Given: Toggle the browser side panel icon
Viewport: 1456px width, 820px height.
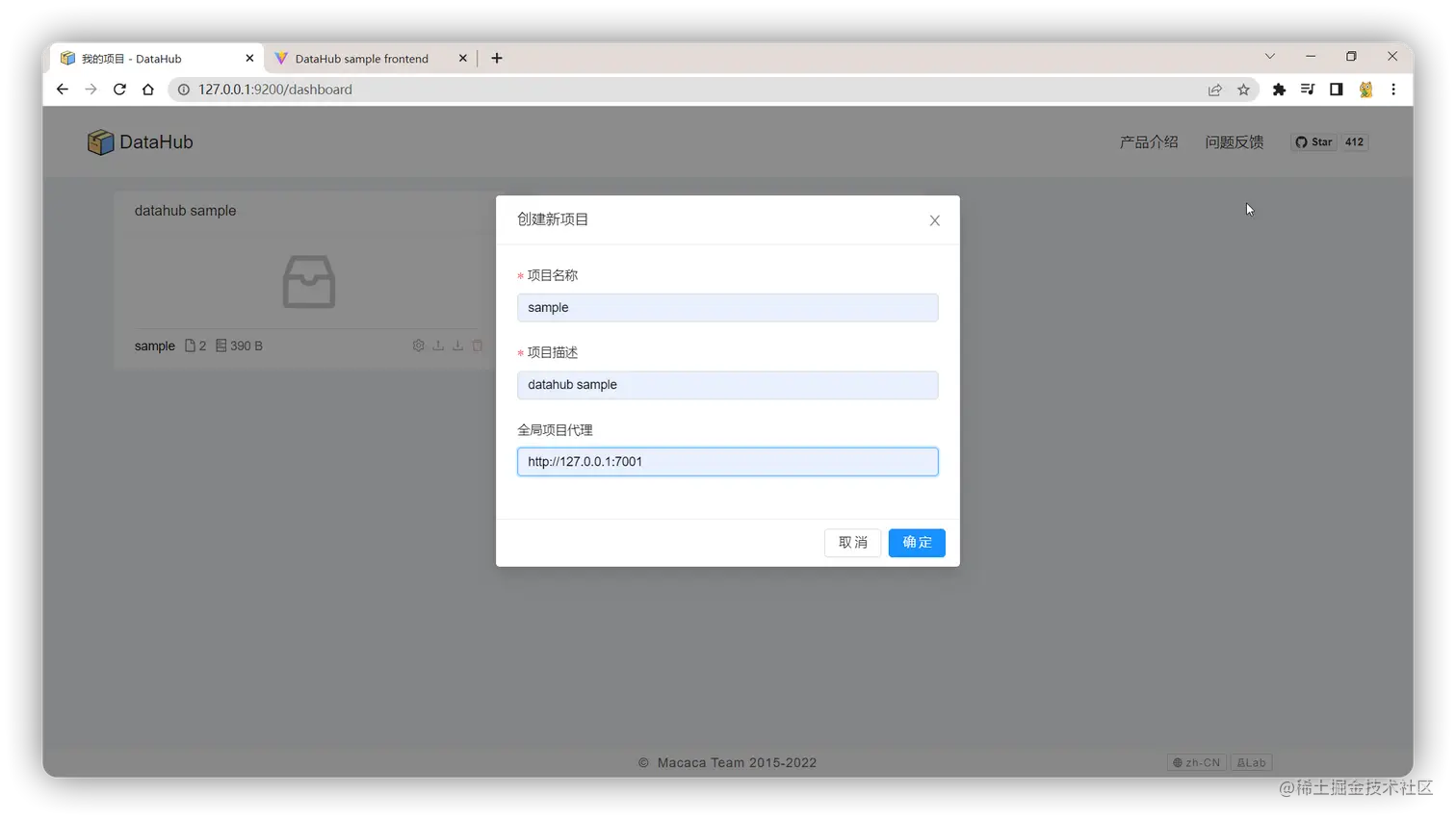Looking at the screenshot, I should 1337,90.
